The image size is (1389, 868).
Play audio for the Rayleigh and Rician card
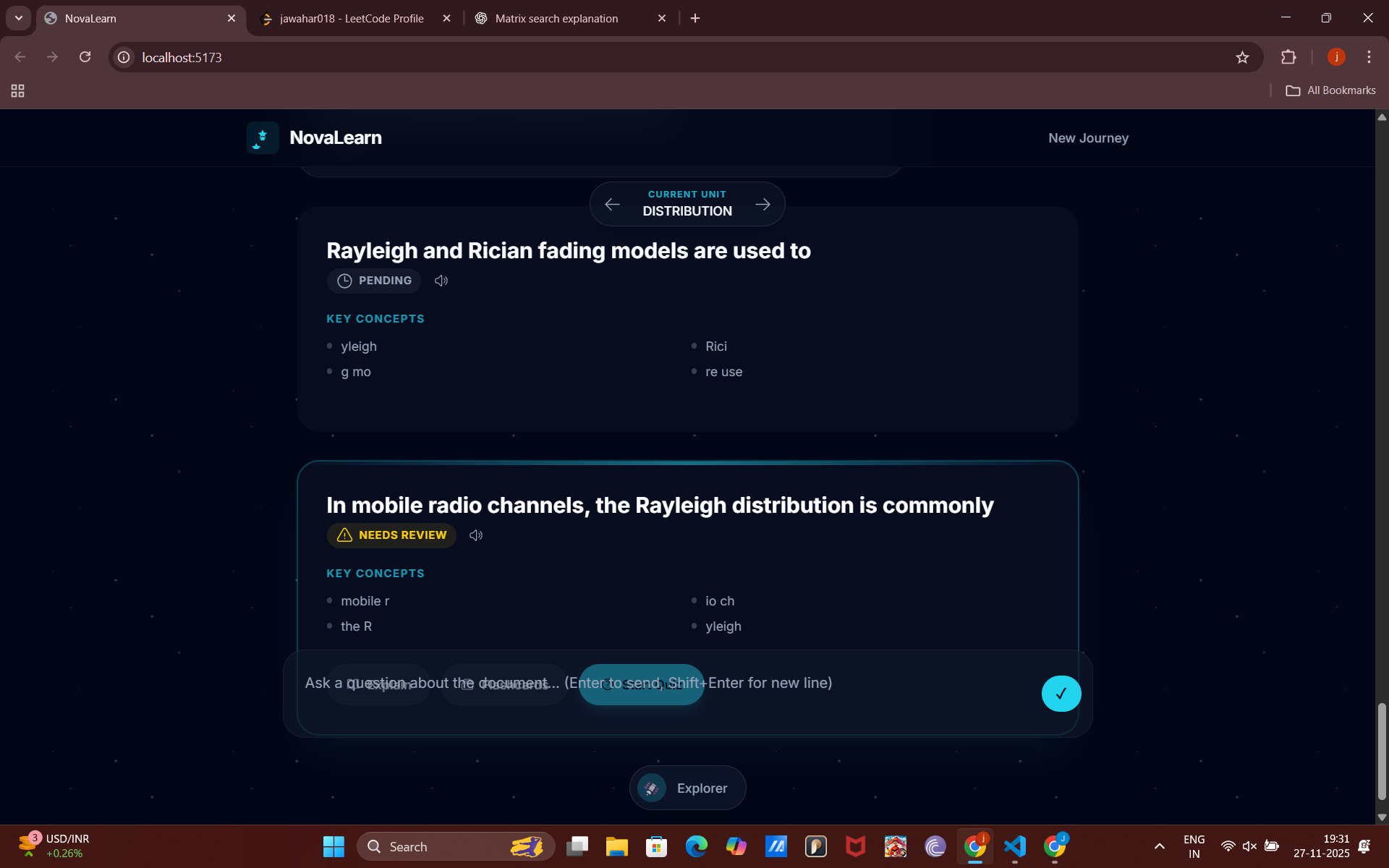tap(441, 281)
